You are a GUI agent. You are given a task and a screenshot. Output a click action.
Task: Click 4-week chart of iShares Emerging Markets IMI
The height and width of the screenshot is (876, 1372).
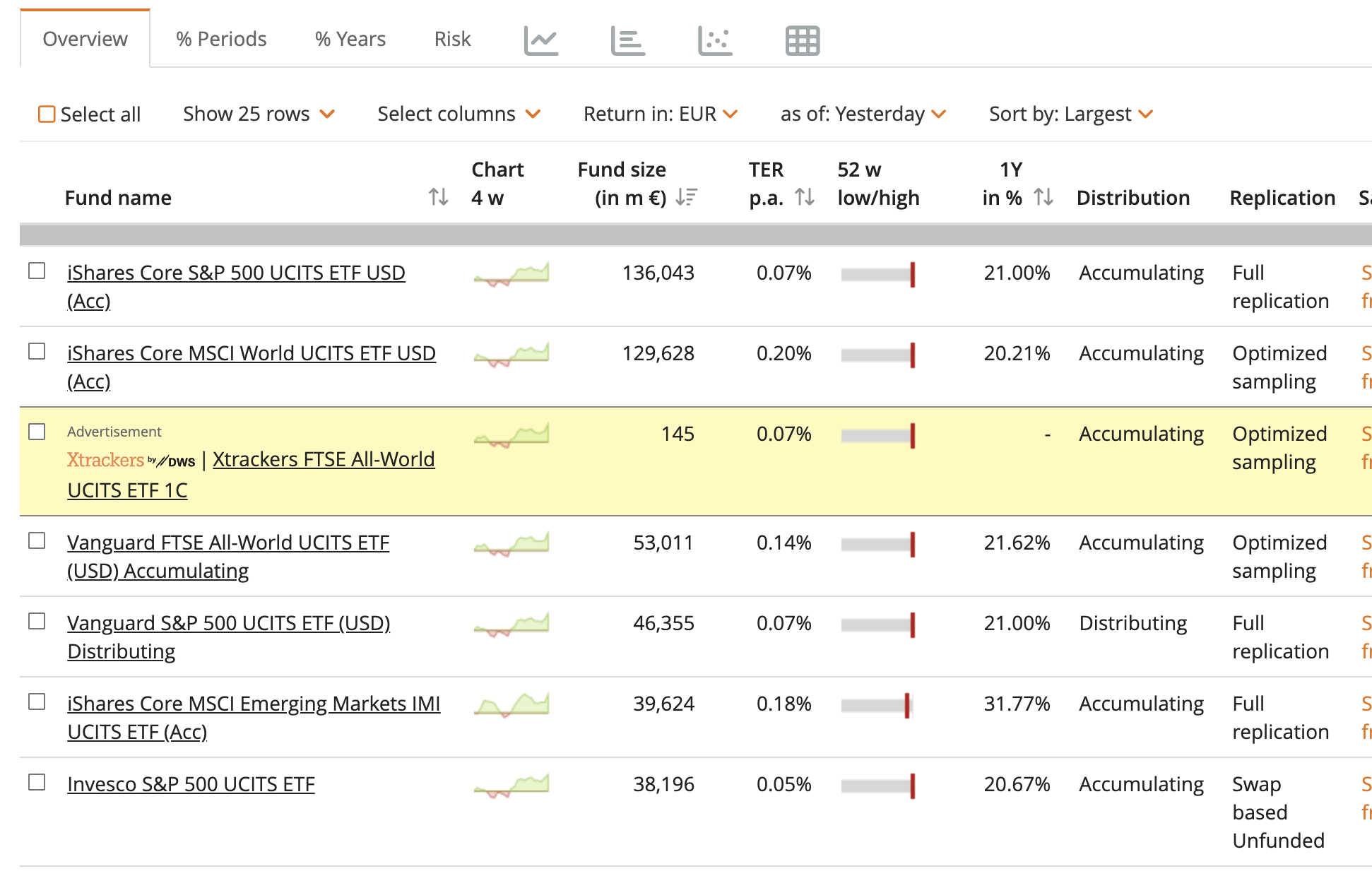[x=511, y=705]
